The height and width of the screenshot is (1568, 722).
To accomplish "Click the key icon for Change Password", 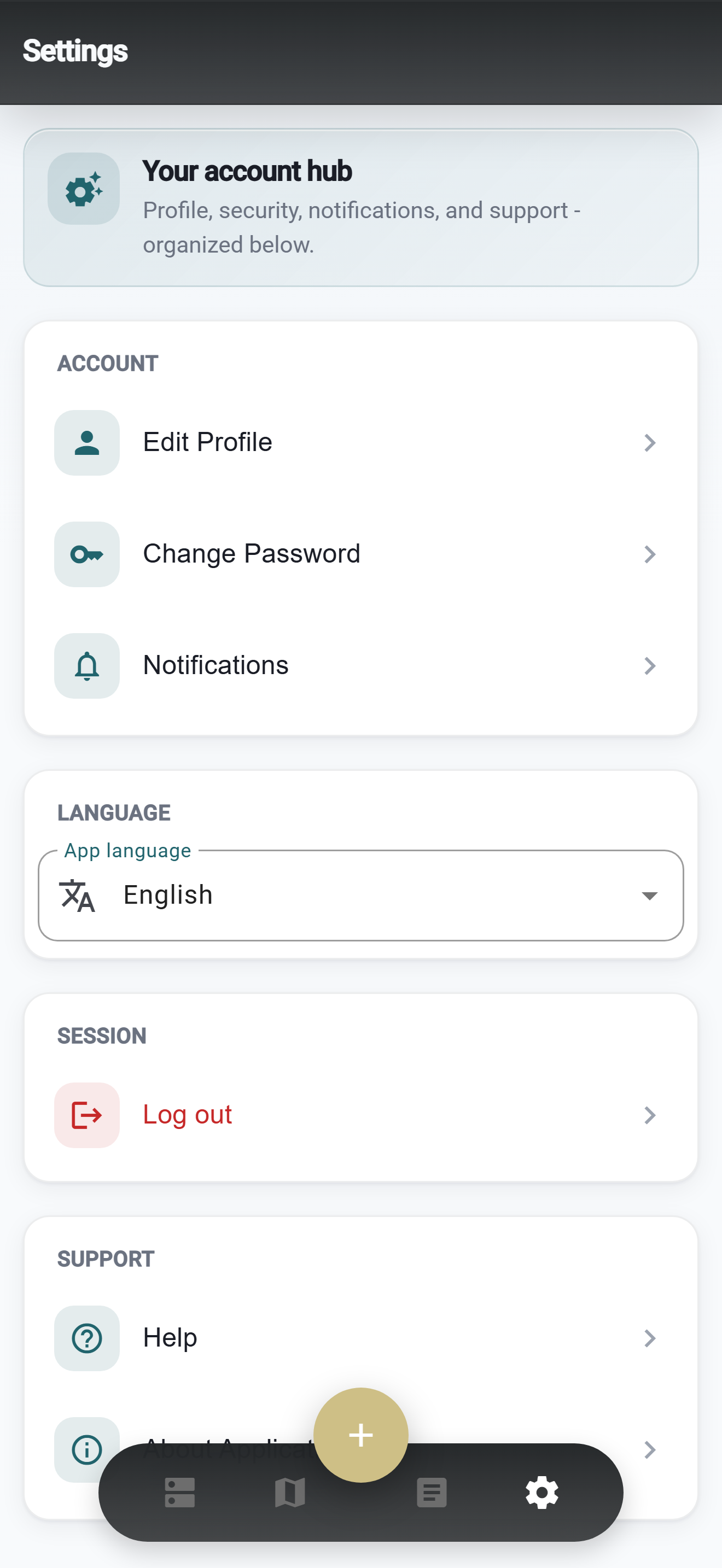I will [87, 554].
